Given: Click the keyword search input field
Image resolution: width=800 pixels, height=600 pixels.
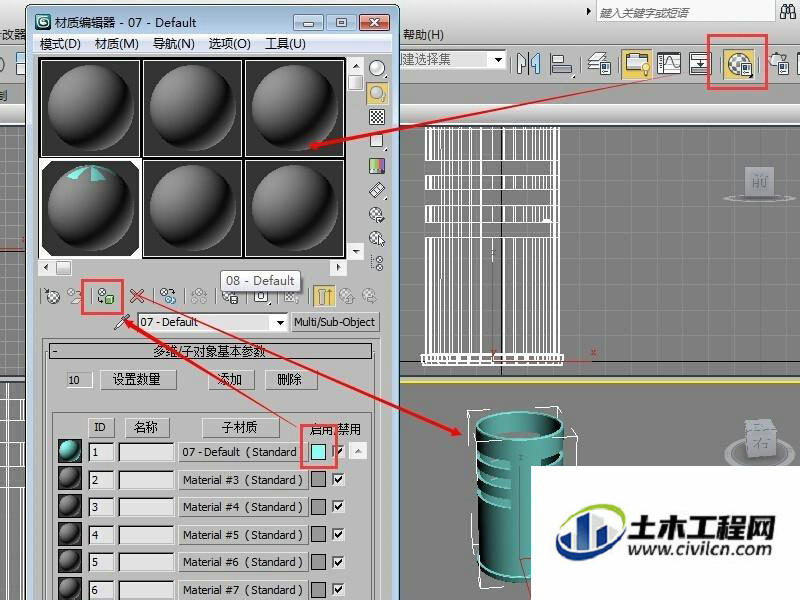Looking at the screenshot, I should click(685, 12).
